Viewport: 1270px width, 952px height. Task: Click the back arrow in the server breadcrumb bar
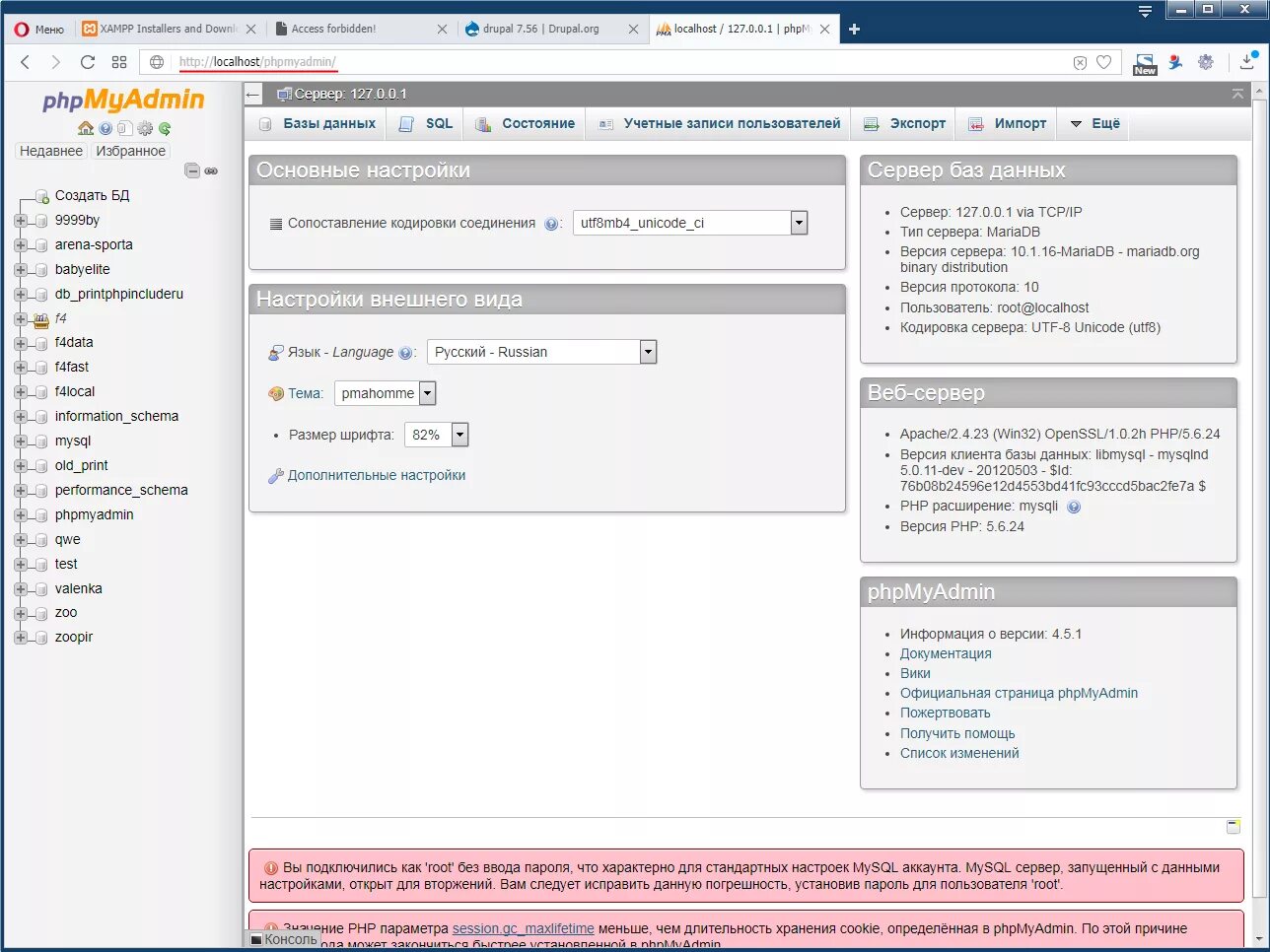click(x=253, y=95)
